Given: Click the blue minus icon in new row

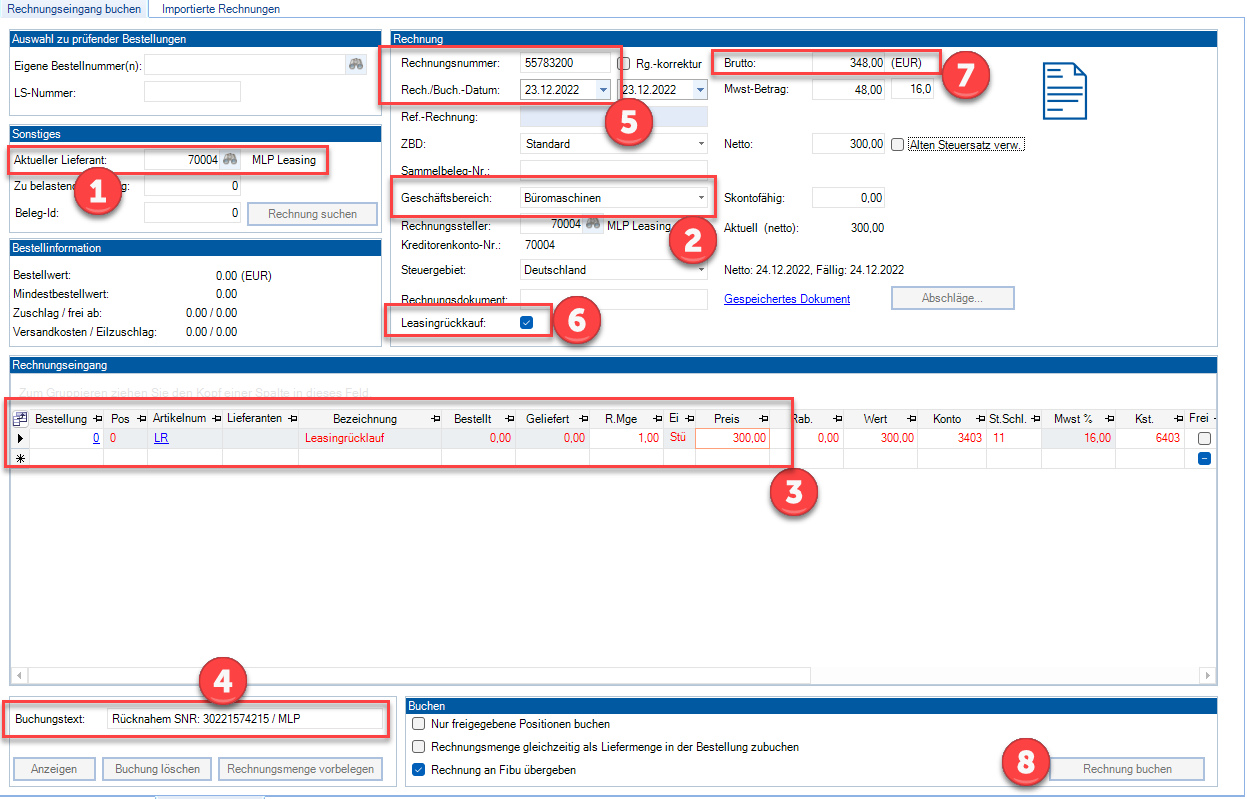Looking at the screenshot, I should tap(1205, 458).
